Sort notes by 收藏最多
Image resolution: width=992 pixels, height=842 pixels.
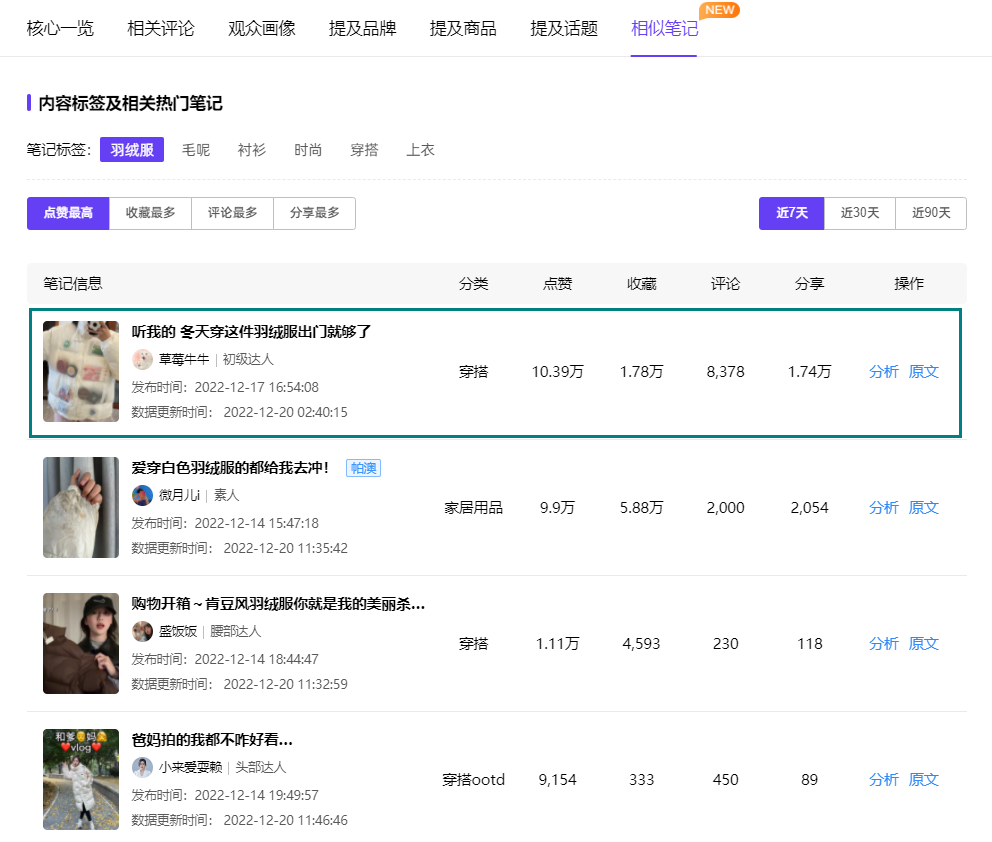pyautogui.click(x=150, y=213)
